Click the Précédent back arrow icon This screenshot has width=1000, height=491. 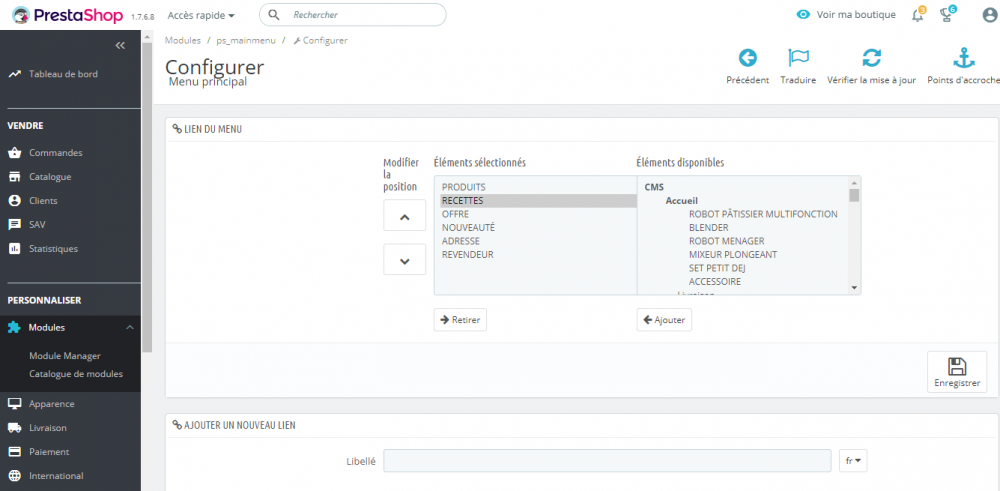click(x=747, y=58)
